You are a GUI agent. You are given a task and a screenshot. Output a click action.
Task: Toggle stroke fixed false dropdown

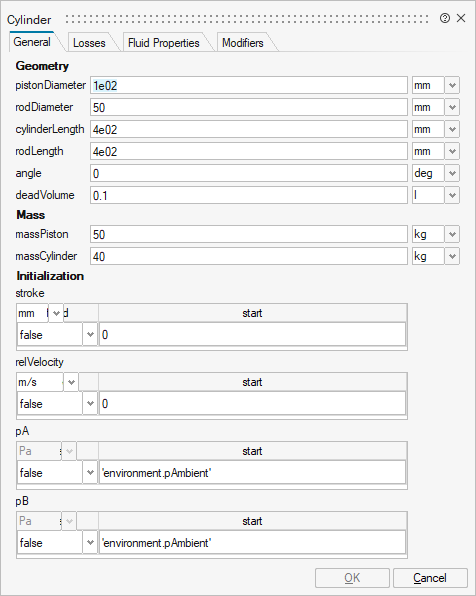[90, 334]
